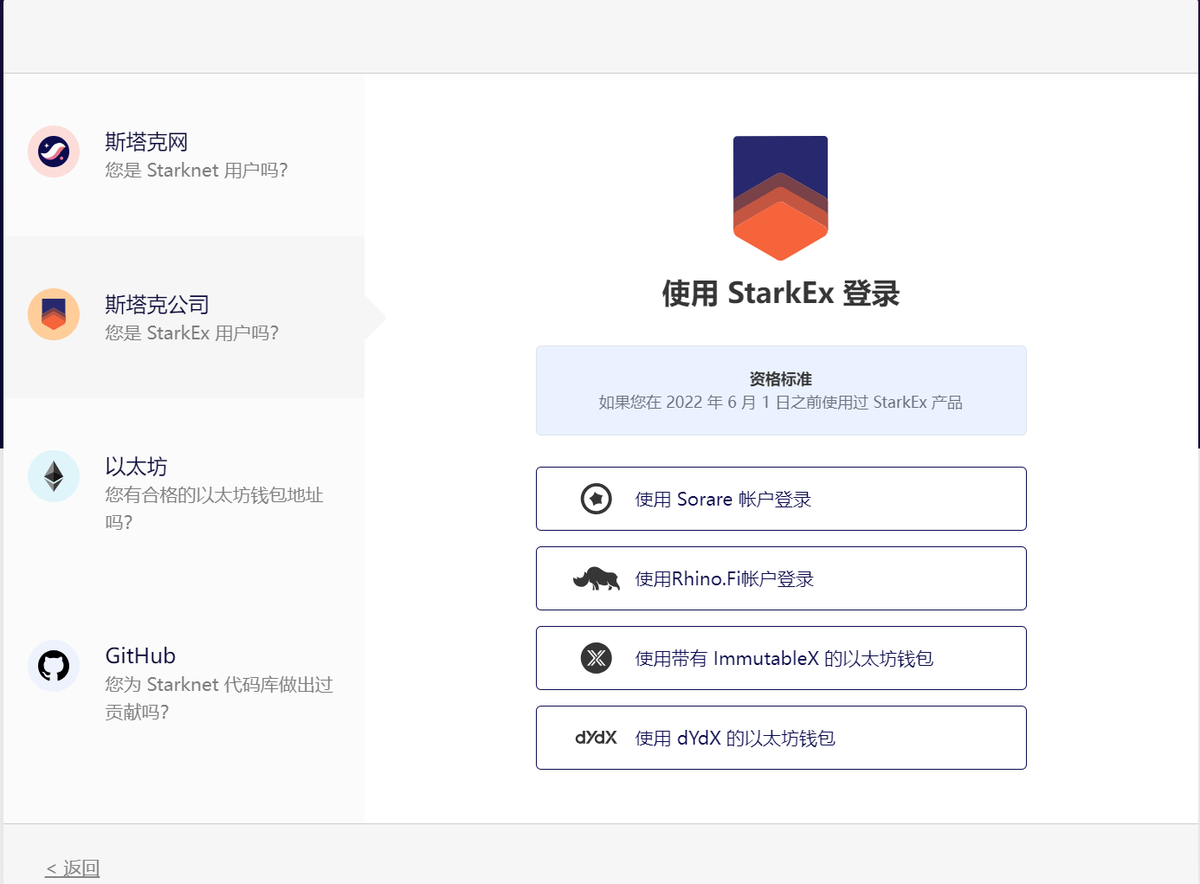Click the dYdX logo icon
Image resolution: width=1200 pixels, height=884 pixels.
594,737
